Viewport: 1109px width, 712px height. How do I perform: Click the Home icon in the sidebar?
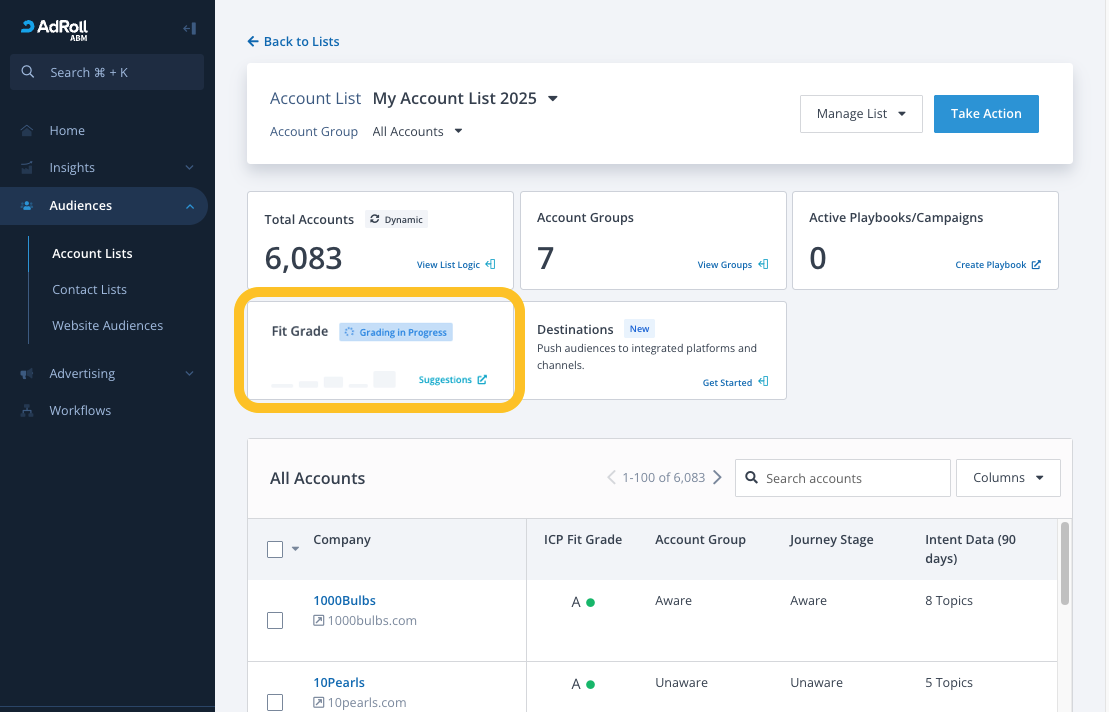tap(27, 131)
